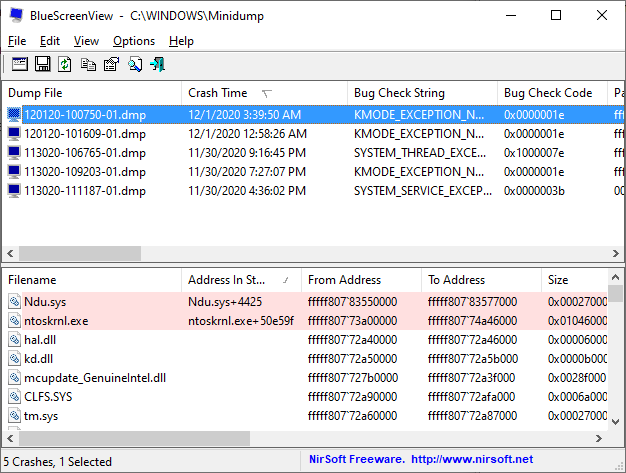Viewport: 626px width, 473px height.
Task: Click crash time 12/1/2020 3:39:50 AM
Action: pos(245,115)
